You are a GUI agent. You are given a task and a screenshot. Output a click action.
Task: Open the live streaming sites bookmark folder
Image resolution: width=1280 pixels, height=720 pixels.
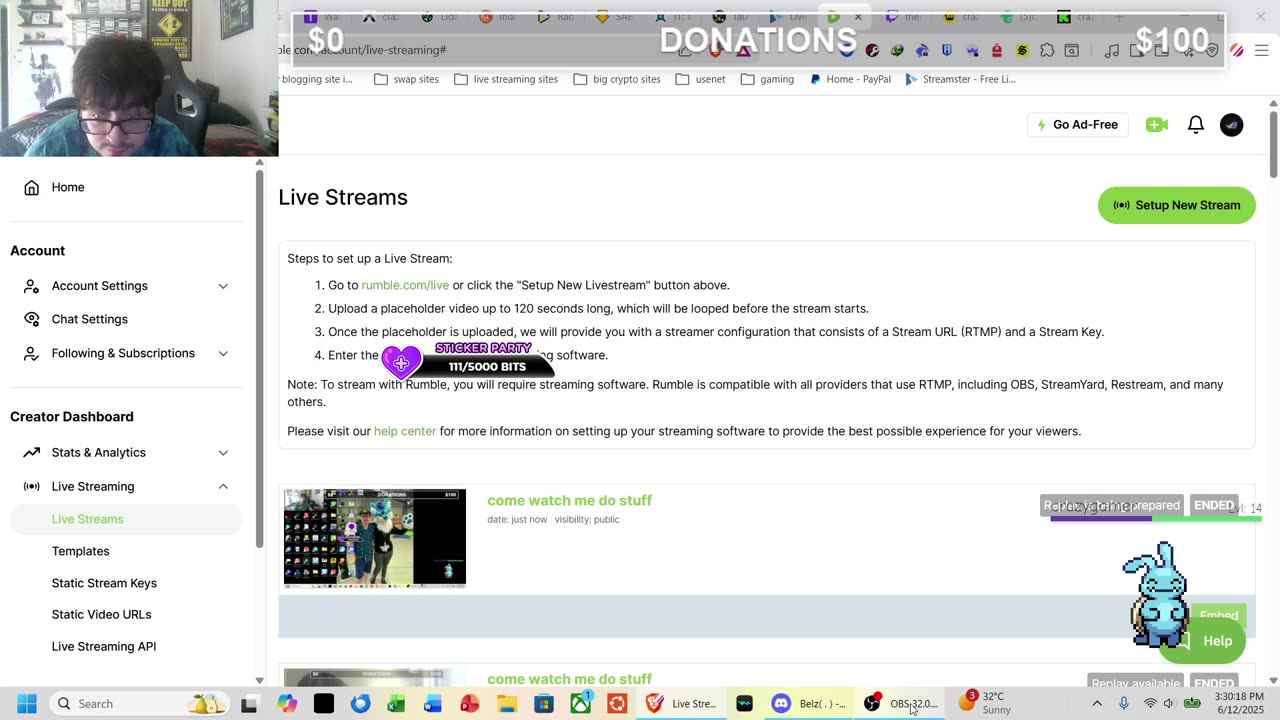[505, 79]
